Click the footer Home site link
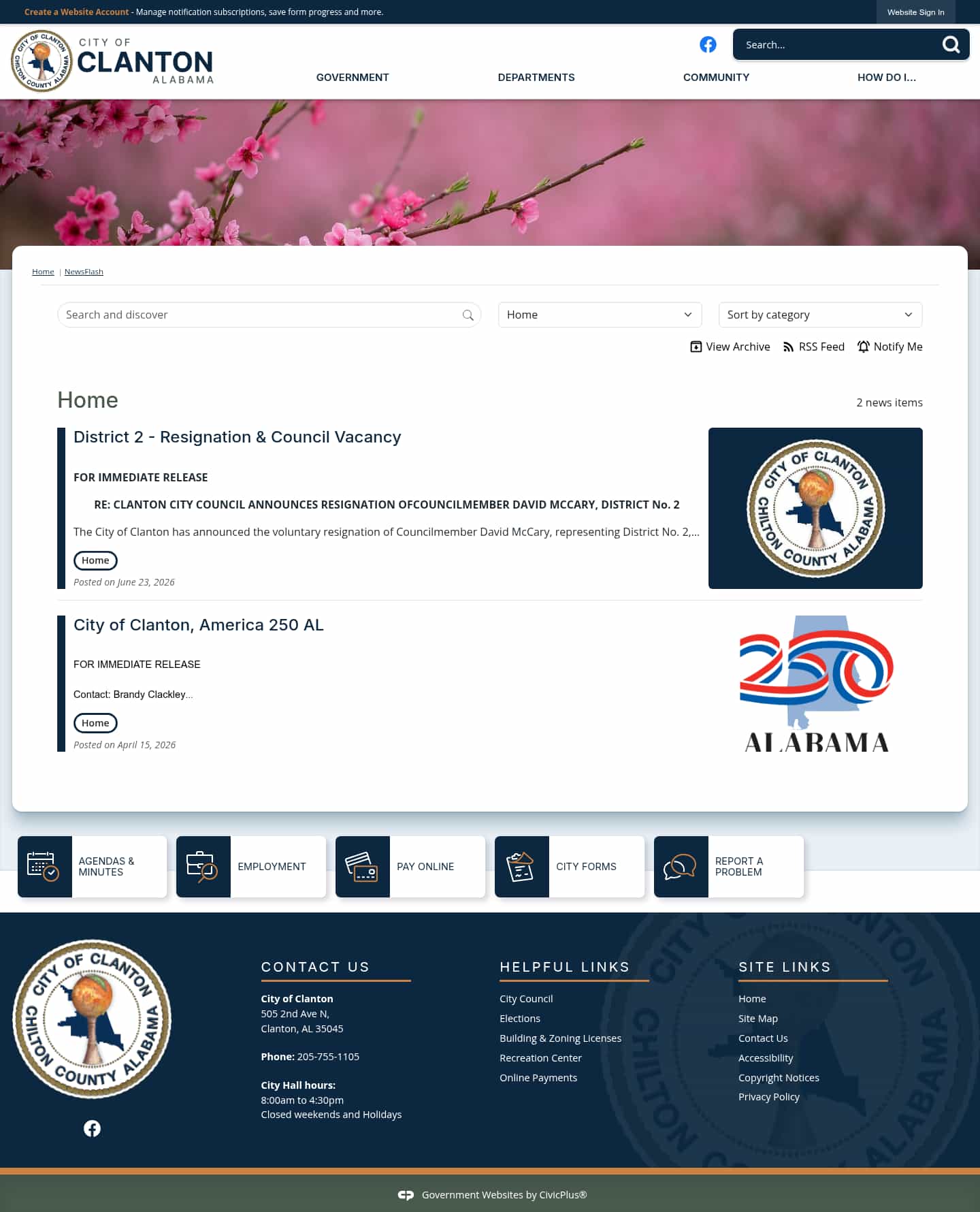This screenshot has height=1212, width=980. [752, 999]
